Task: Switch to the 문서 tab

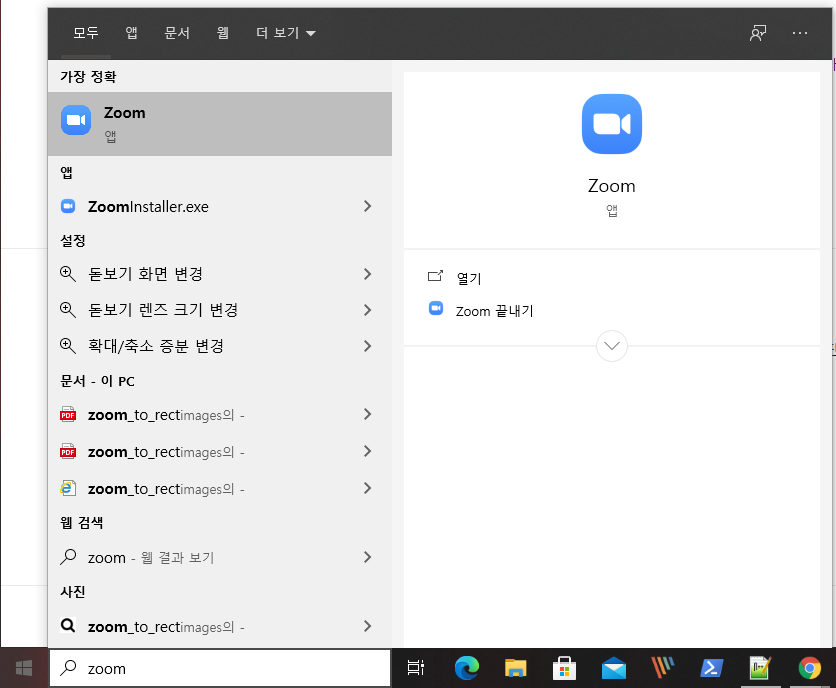Action: click(177, 33)
